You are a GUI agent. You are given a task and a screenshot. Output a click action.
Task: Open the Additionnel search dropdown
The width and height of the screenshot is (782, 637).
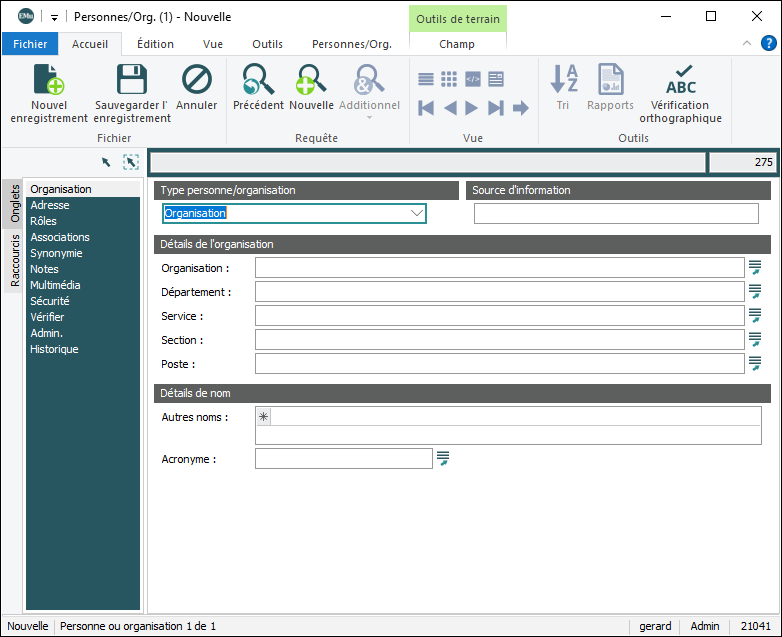click(x=369, y=117)
